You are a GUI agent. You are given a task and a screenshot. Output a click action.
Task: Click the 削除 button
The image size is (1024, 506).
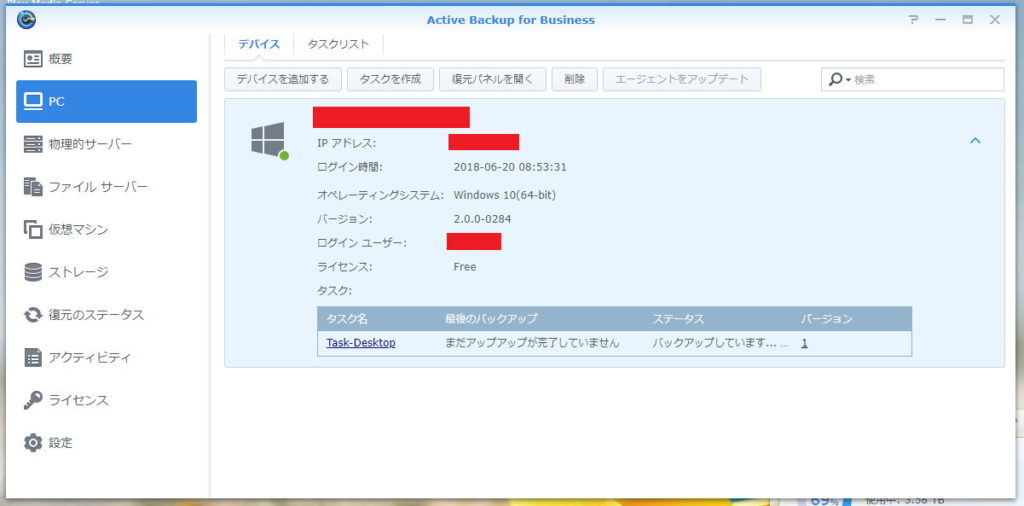[575, 80]
